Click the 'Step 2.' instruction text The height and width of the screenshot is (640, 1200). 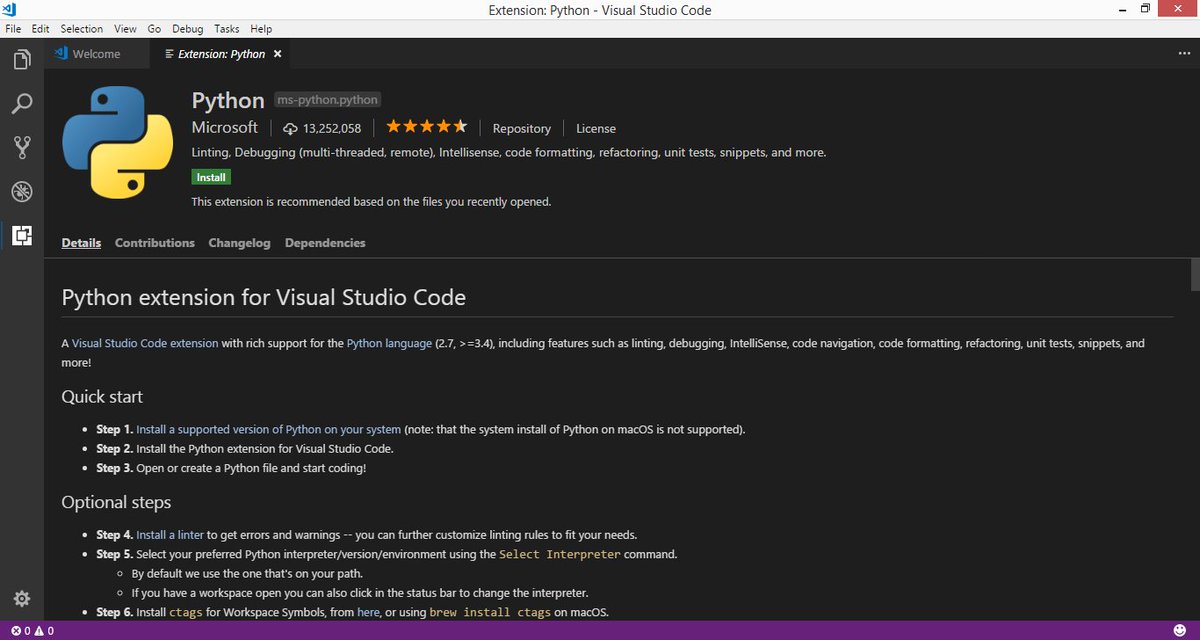[245, 449]
